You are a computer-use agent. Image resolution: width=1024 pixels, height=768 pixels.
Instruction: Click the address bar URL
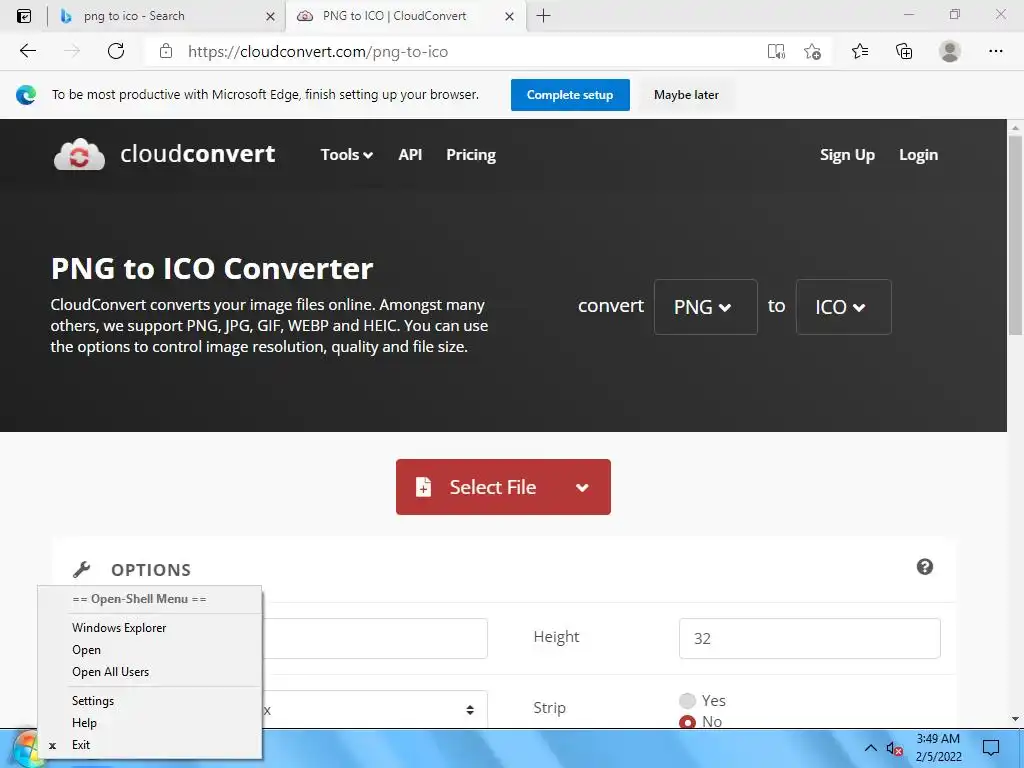click(x=317, y=52)
